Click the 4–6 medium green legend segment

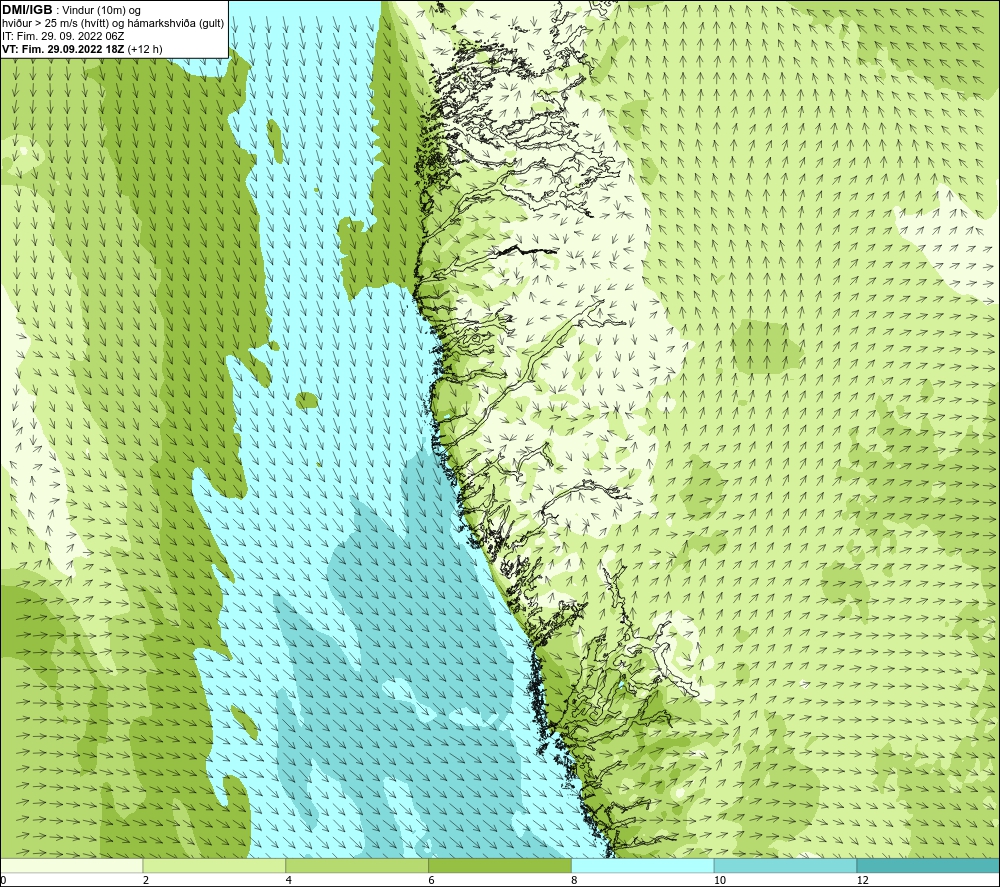coord(357,865)
